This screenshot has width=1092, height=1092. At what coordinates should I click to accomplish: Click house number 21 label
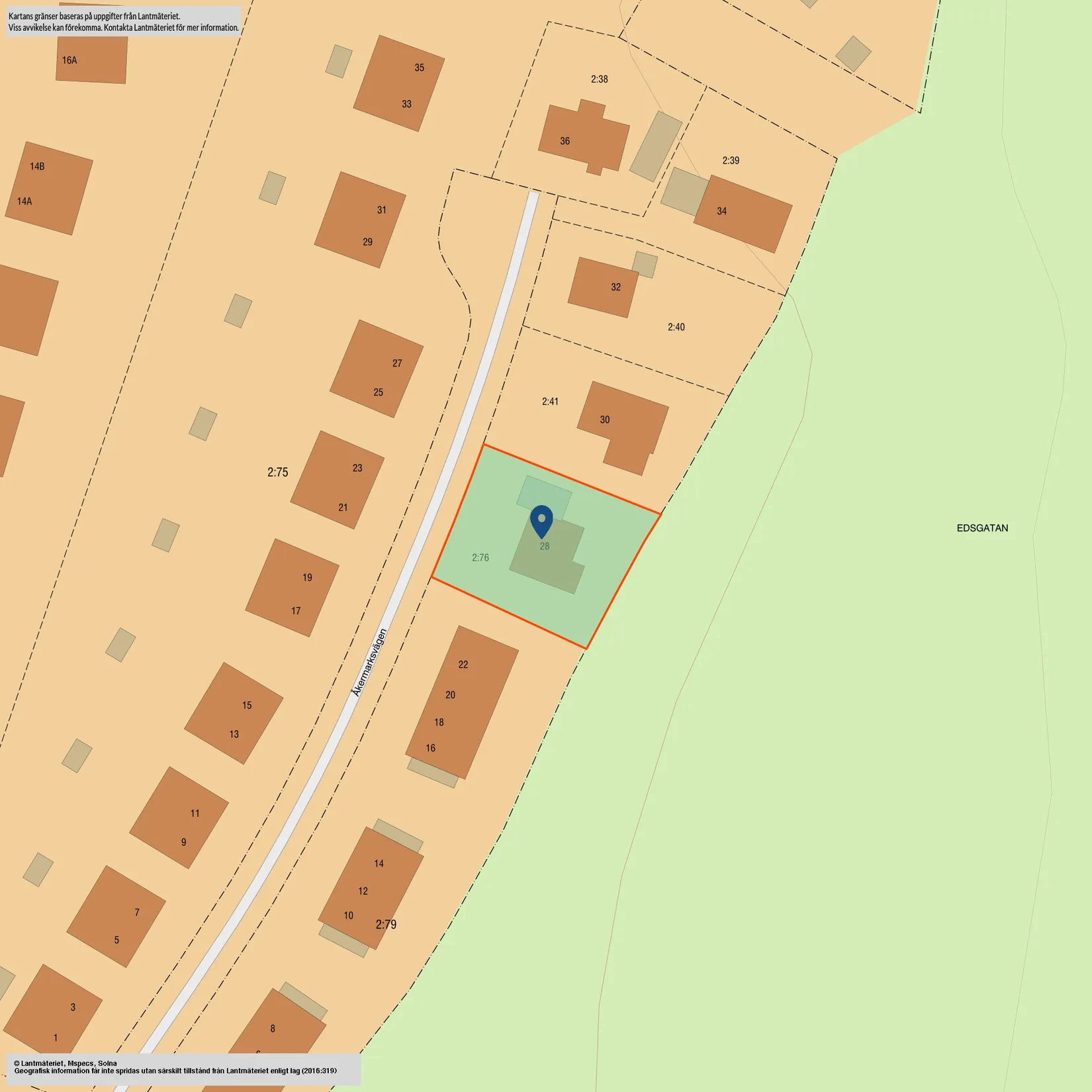coord(343,508)
